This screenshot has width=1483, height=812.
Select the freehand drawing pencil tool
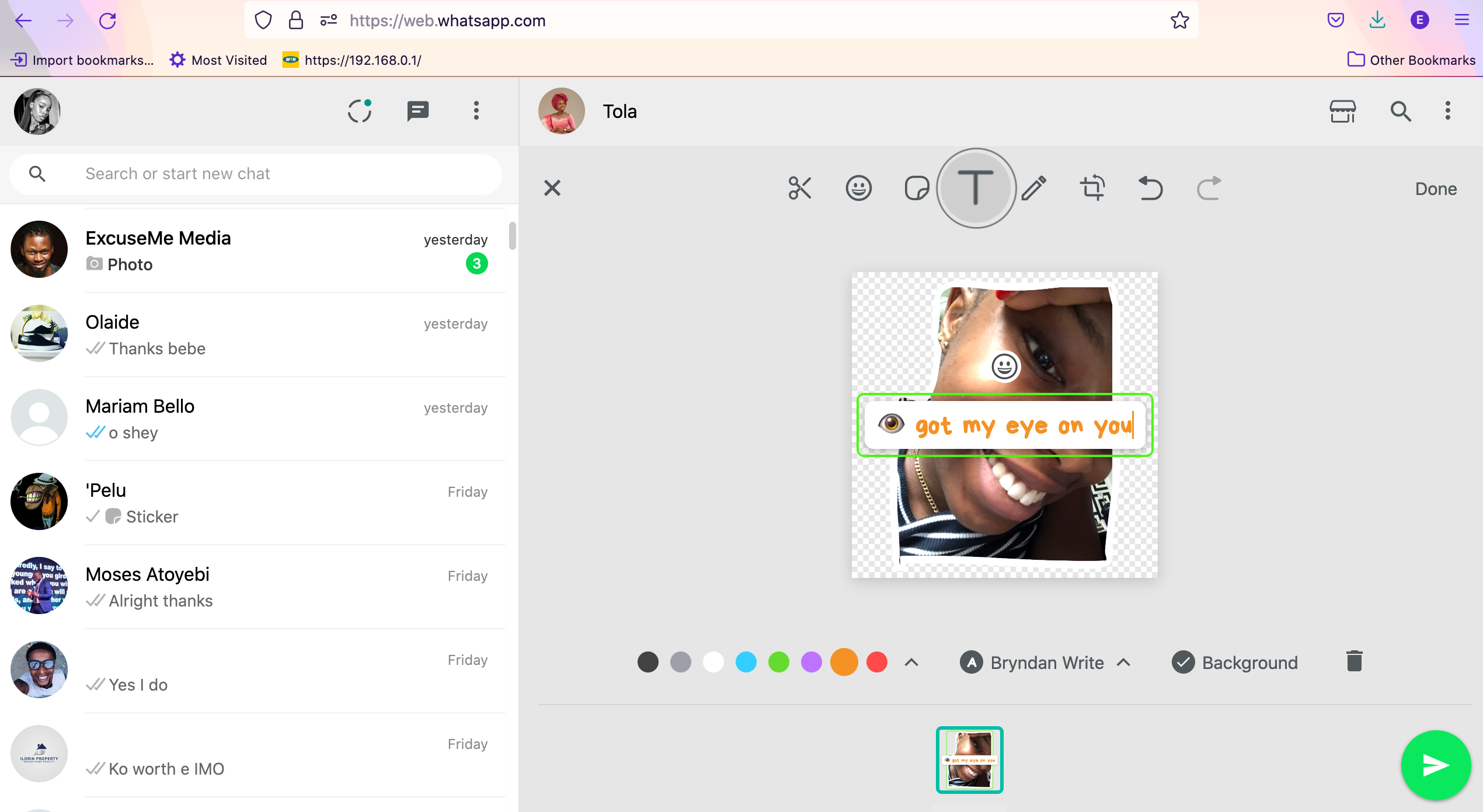click(1034, 188)
